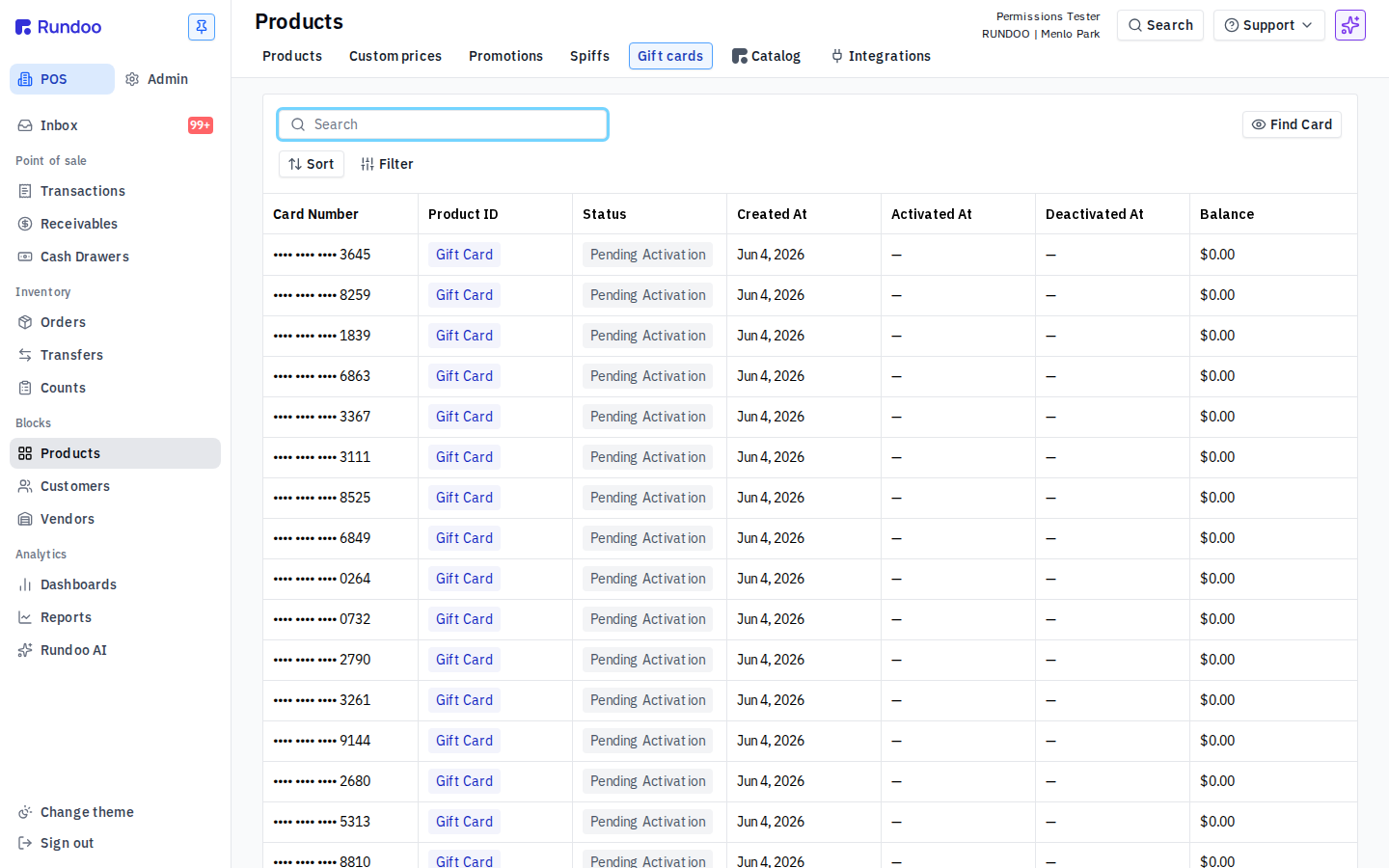
Task: Open the Gift Card link for card 3645
Action: point(464,255)
